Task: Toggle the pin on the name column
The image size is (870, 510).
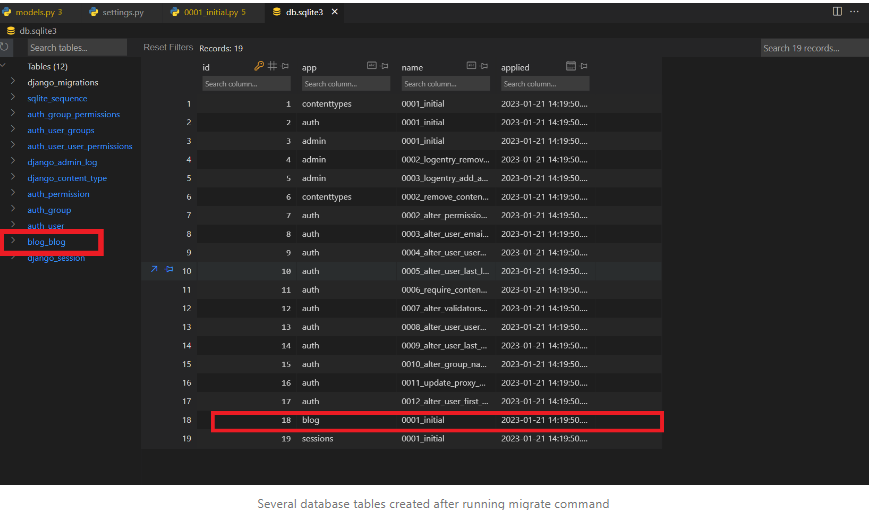Action: [485, 67]
